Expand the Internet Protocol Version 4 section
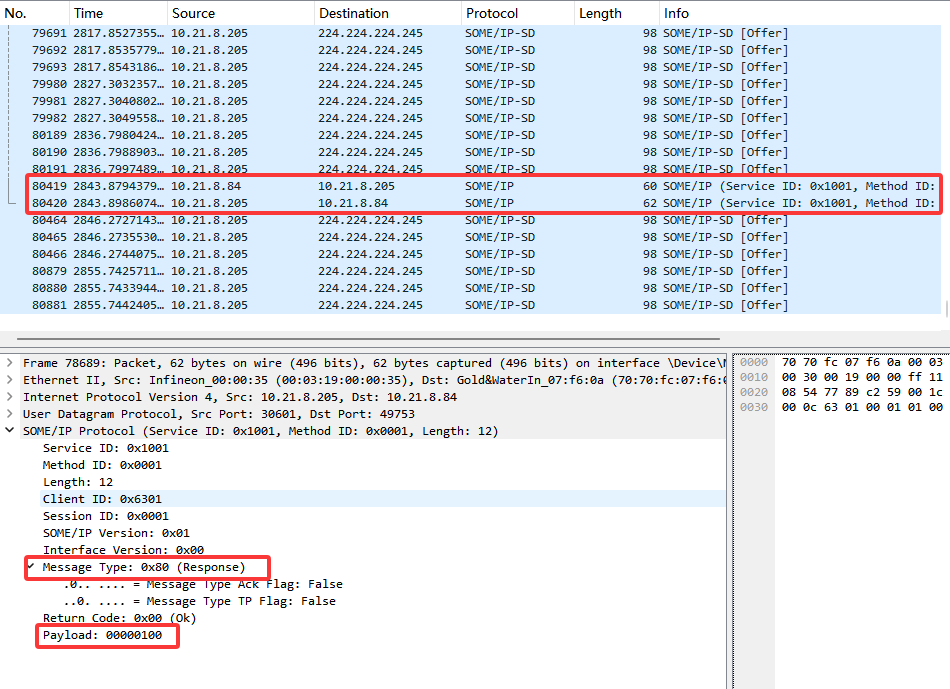 pyautogui.click(x=10, y=397)
